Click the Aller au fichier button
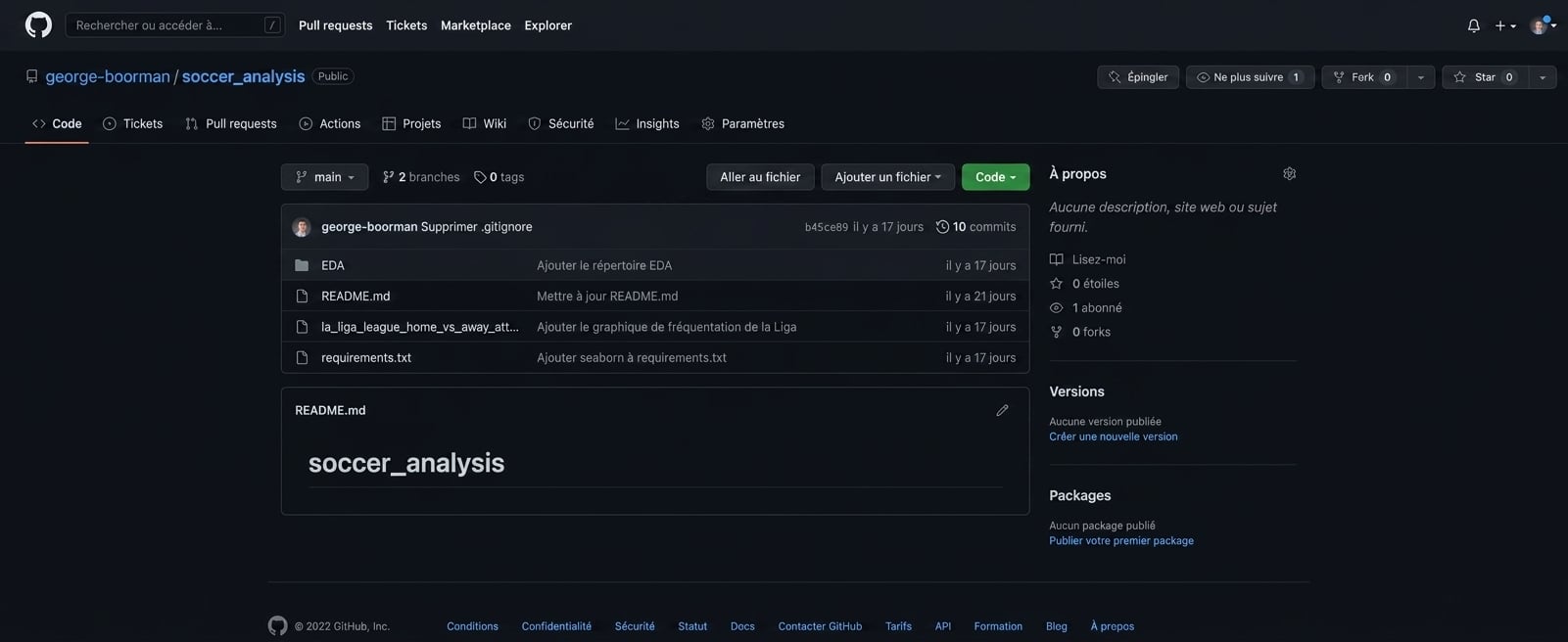 (760, 177)
